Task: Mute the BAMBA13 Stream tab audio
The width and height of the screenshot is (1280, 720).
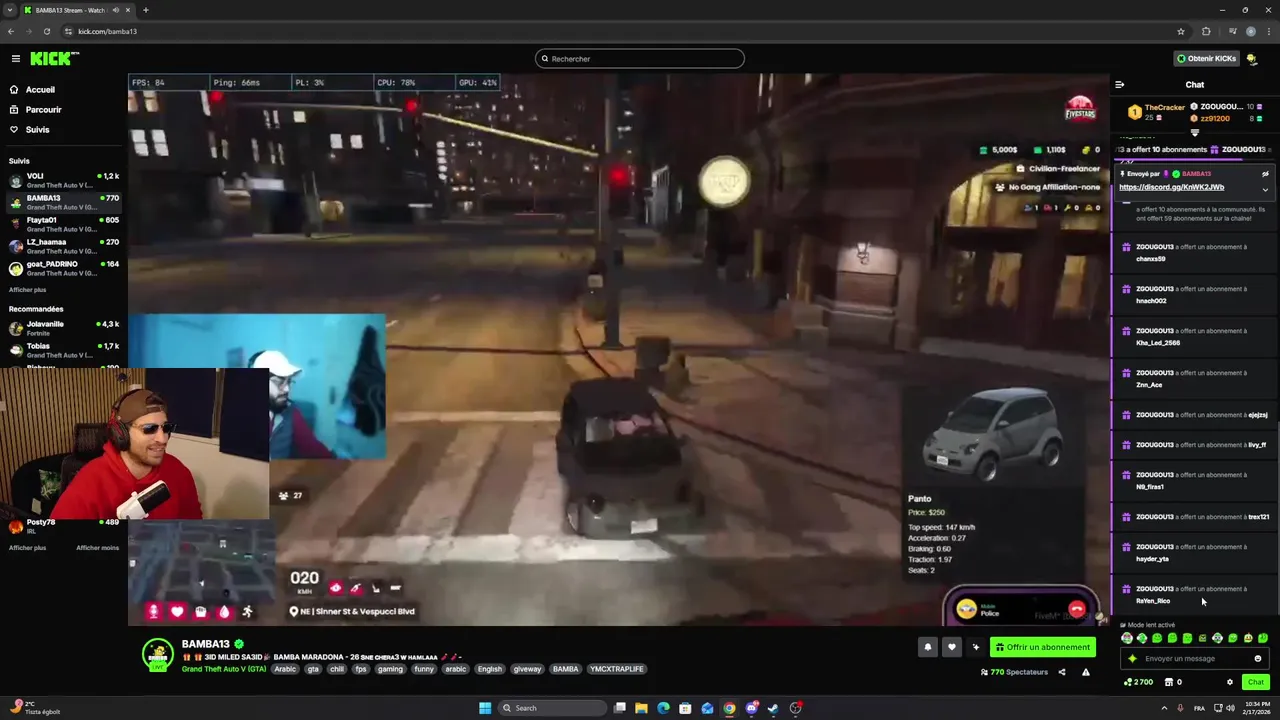Action: 116,10
